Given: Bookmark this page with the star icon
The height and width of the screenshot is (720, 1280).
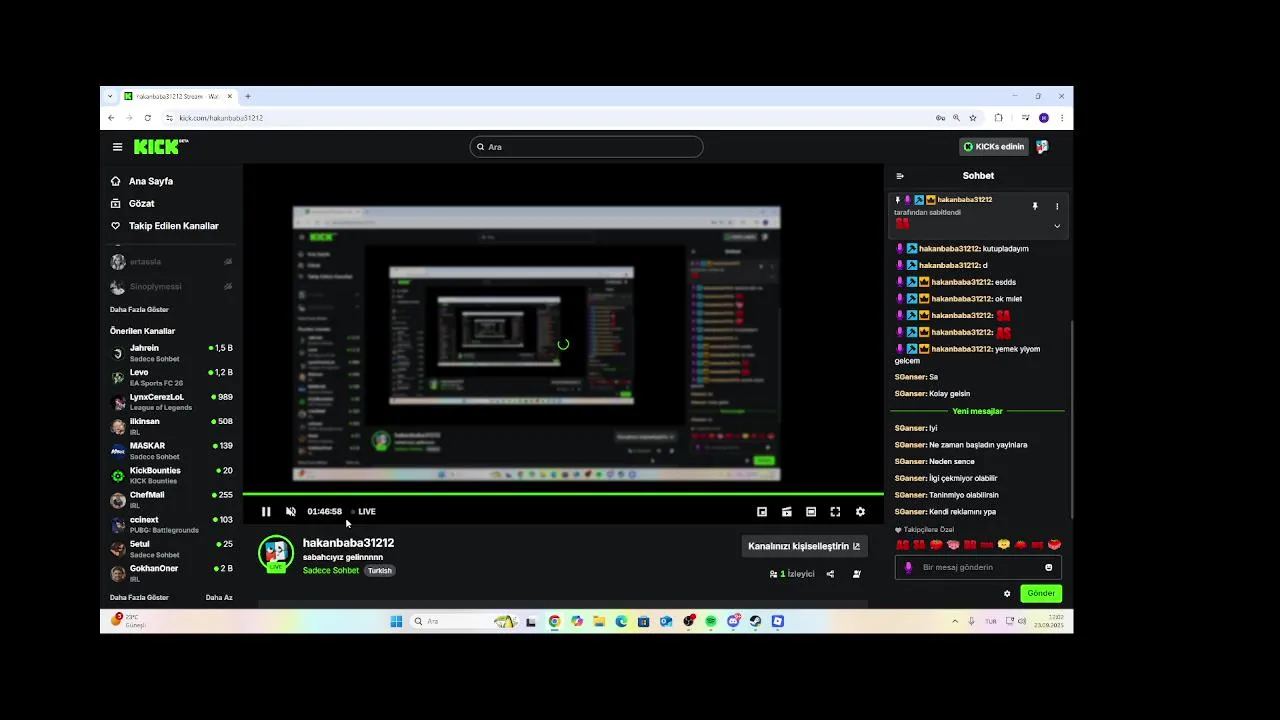Looking at the screenshot, I should (973, 118).
